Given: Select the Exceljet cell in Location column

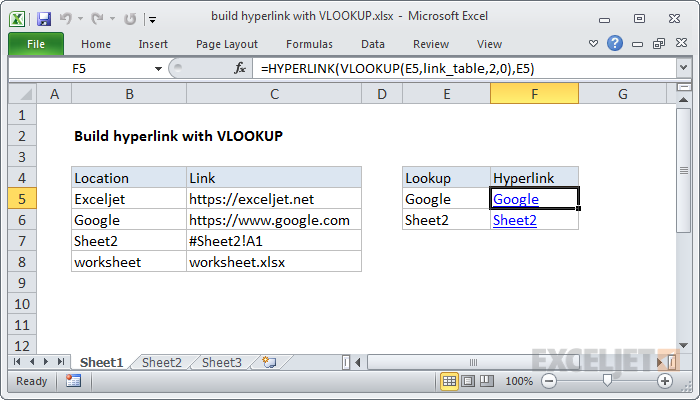Looking at the screenshot, I should click(x=129, y=199).
